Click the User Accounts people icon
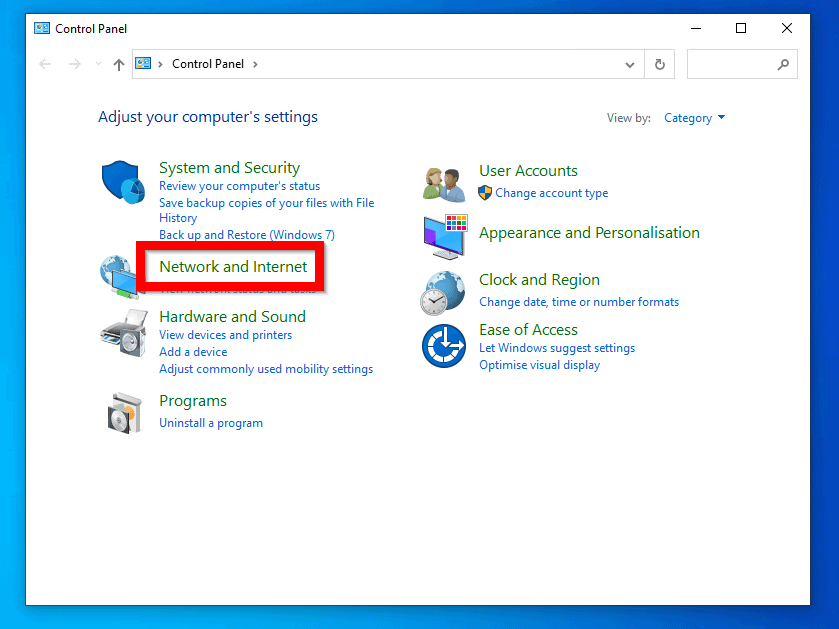The width and height of the screenshot is (839, 629). click(444, 183)
